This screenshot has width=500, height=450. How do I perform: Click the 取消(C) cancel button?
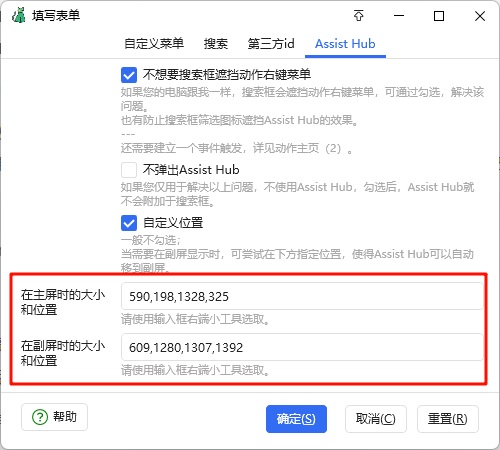click(x=376, y=419)
